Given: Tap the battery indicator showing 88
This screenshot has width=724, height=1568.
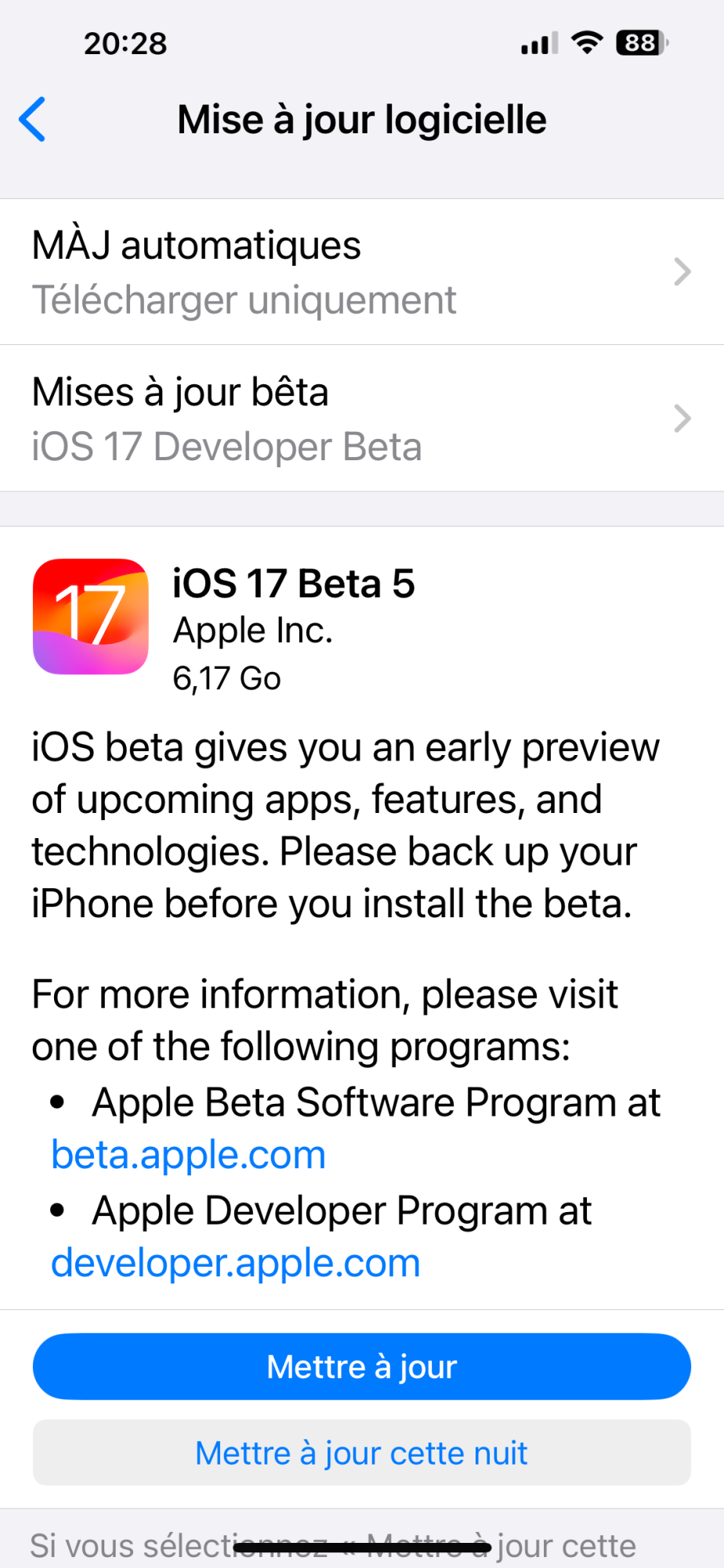Looking at the screenshot, I should coord(642,42).
